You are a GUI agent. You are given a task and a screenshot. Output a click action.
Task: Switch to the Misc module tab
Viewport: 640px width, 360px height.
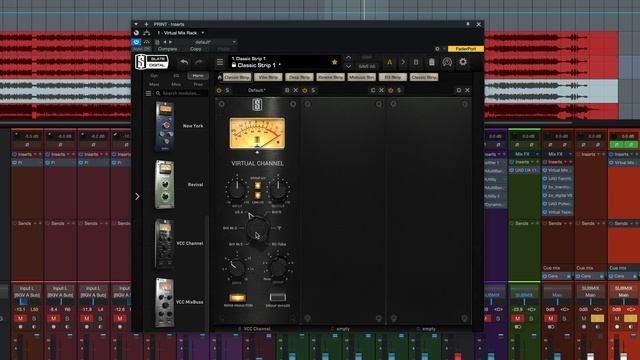pos(176,84)
